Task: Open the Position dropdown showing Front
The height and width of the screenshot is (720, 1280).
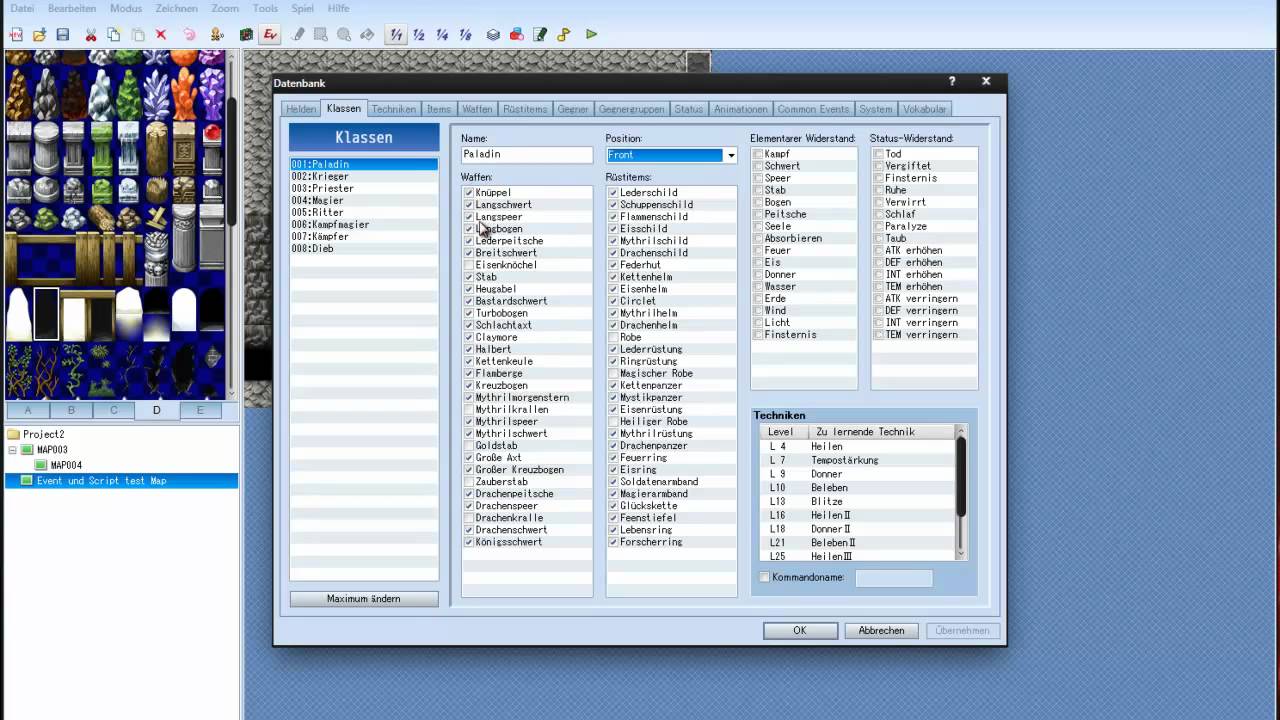Action: coord(671,155)
